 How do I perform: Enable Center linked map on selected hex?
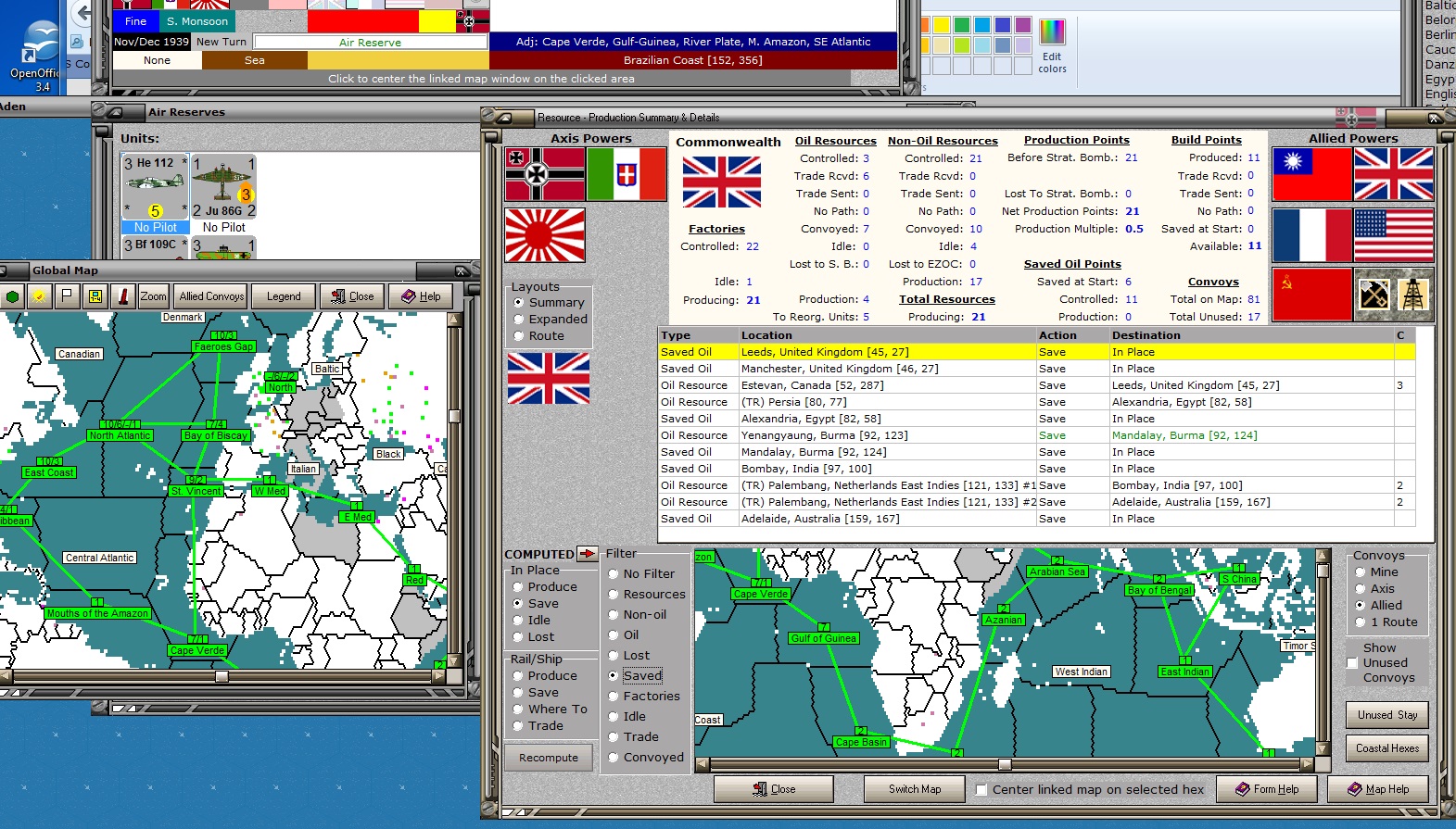[981, 790]
